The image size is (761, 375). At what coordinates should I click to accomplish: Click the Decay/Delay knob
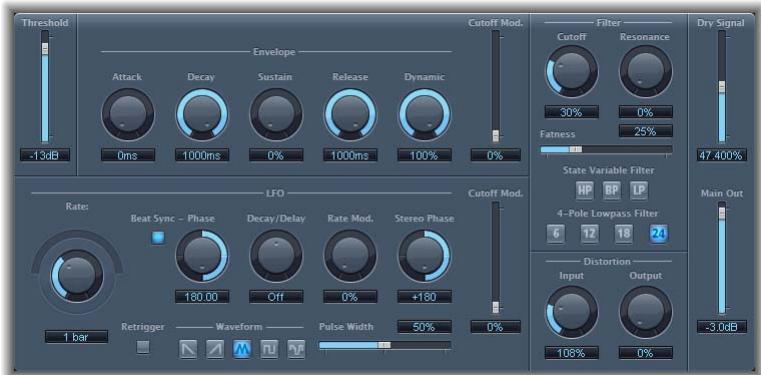tap(276, 256)
